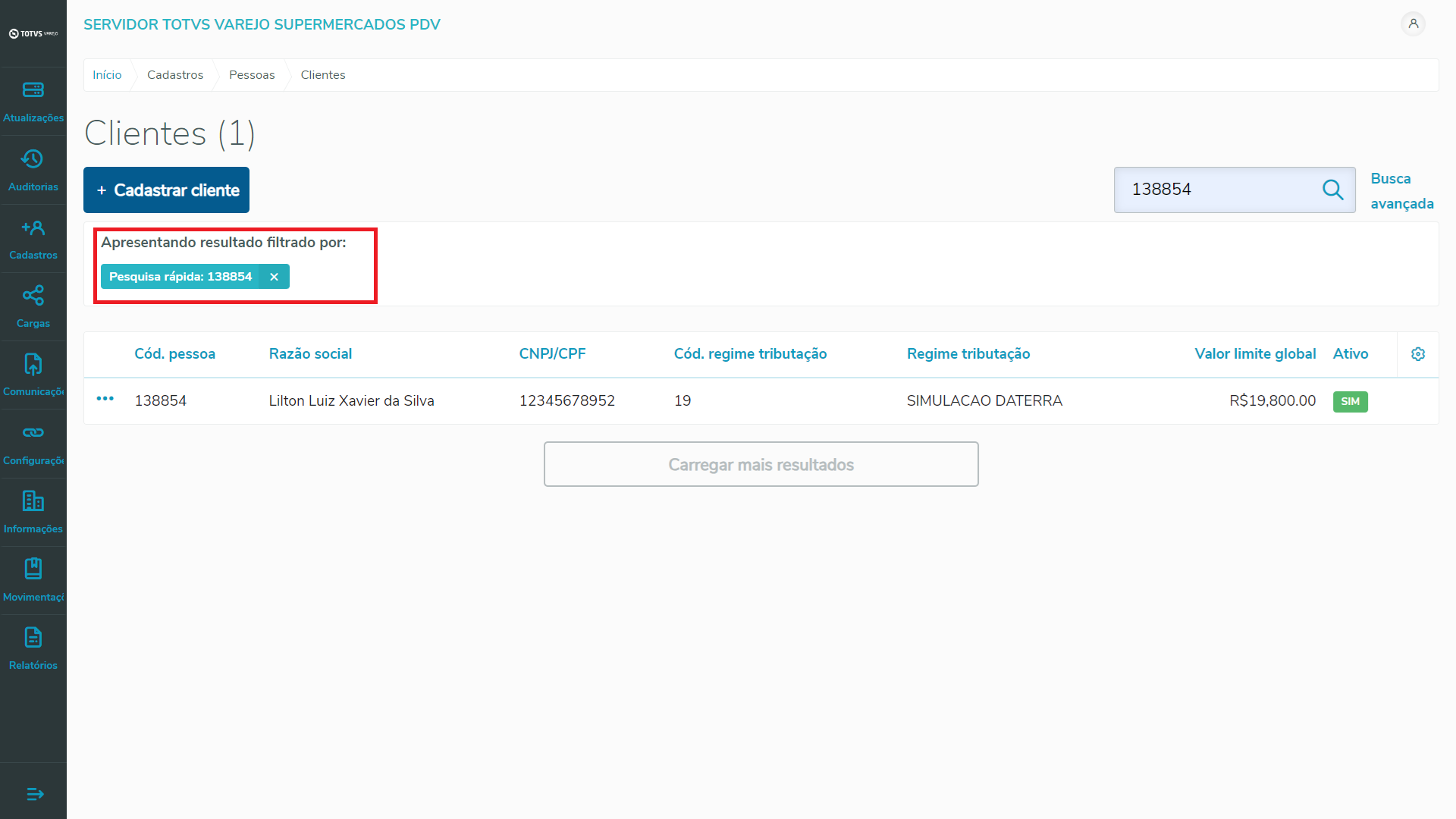Go to Início in the breadcrumb
The image size is (1456, 819).
pos(107,75)
